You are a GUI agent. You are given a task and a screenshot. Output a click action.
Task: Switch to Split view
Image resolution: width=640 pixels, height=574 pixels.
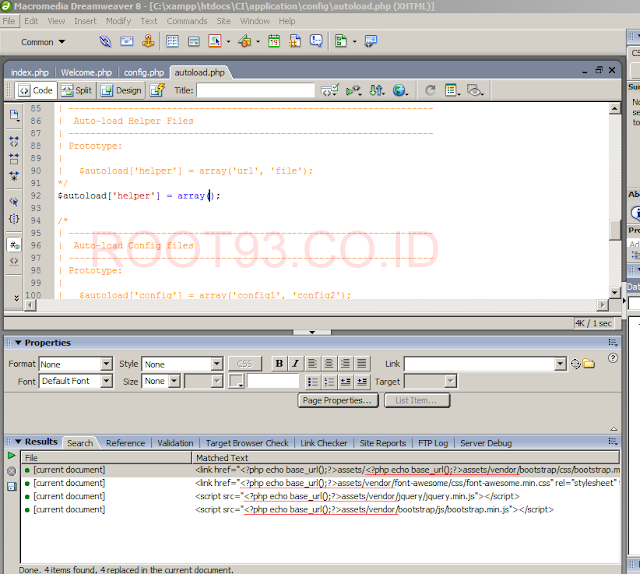tap(77, 91)
